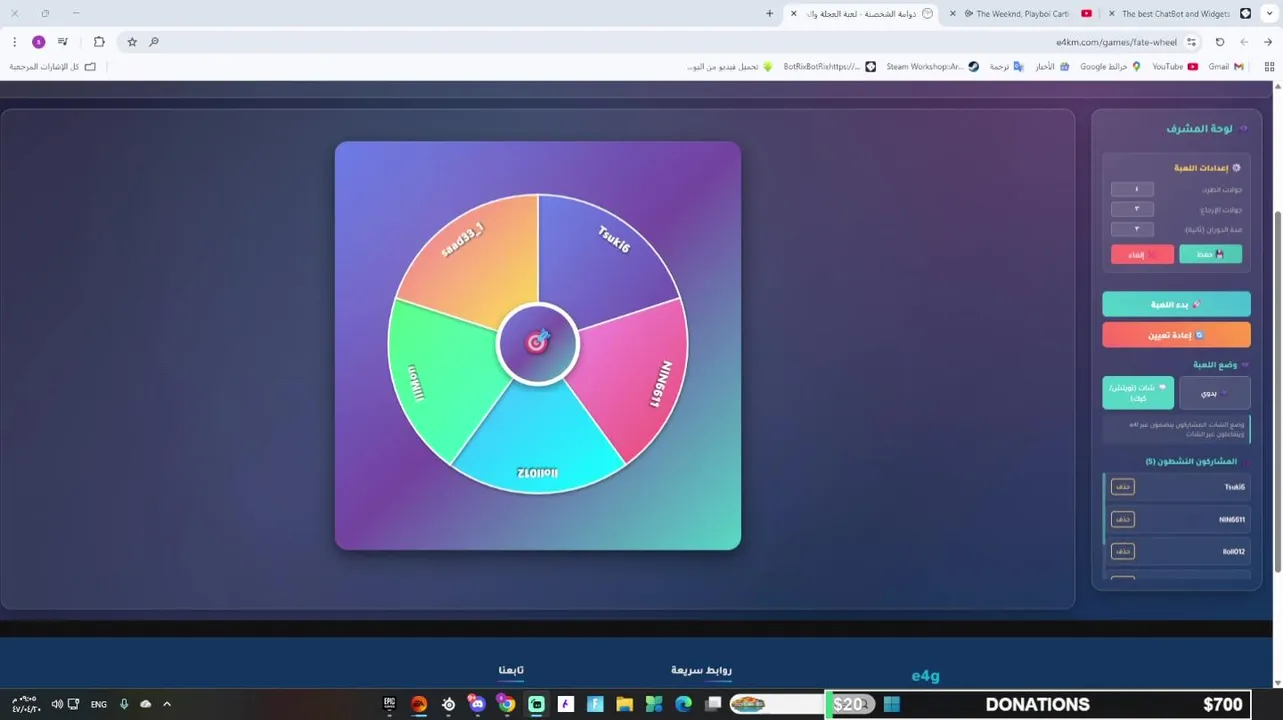Click the second round settings input field

(x=1132, y=209)
